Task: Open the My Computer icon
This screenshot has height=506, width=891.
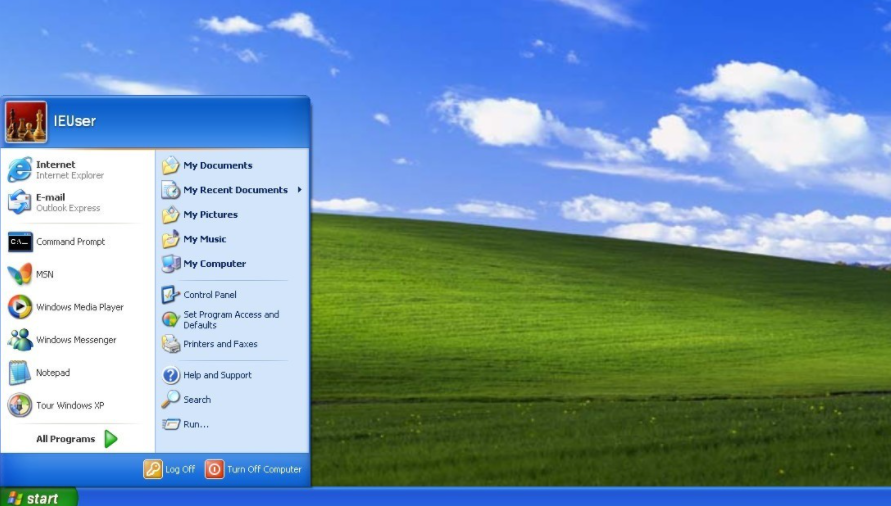Action: (x=171, y=264)
